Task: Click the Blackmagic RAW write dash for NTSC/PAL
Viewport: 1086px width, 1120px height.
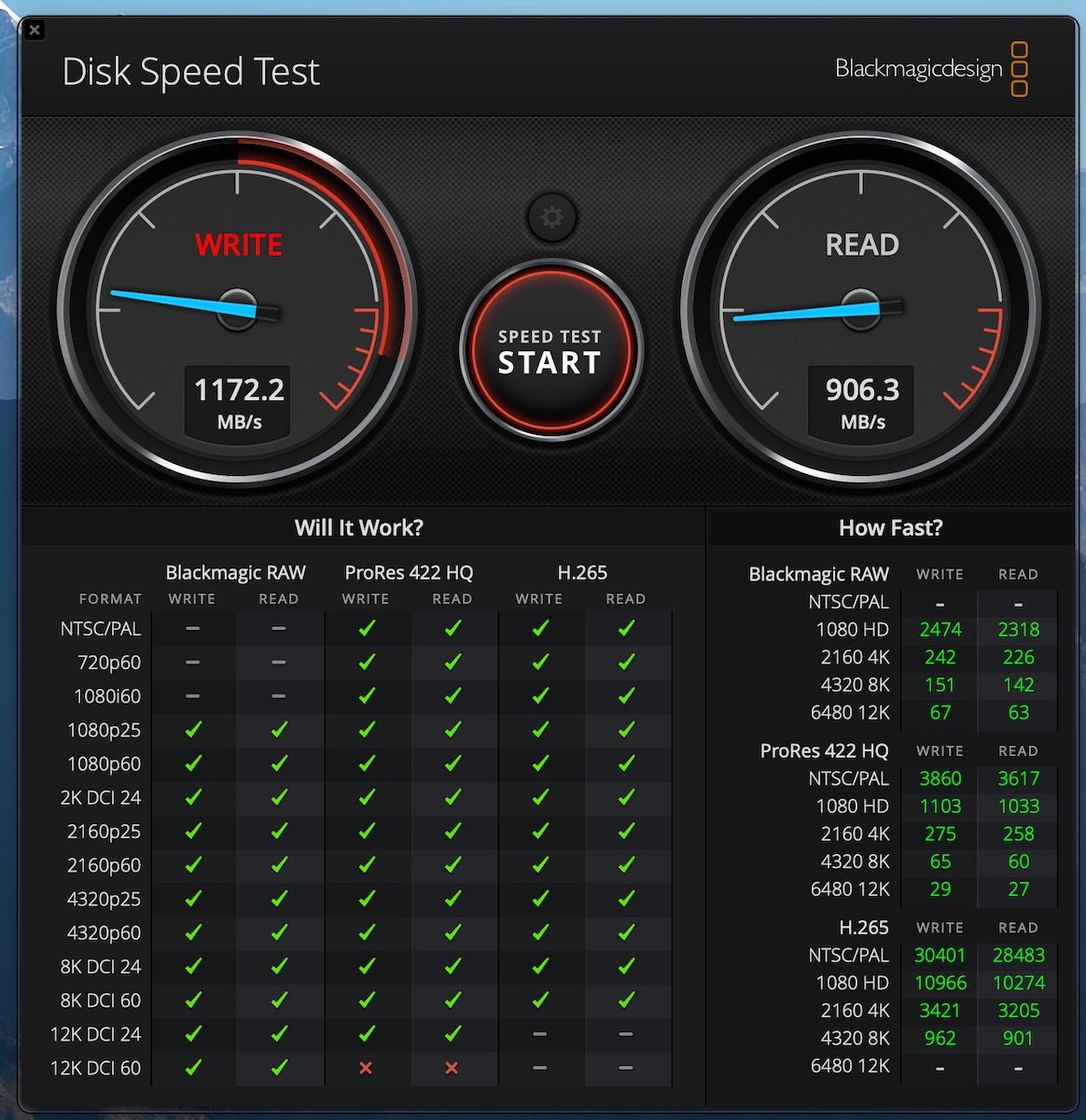Action: click(x=192, y=629)
